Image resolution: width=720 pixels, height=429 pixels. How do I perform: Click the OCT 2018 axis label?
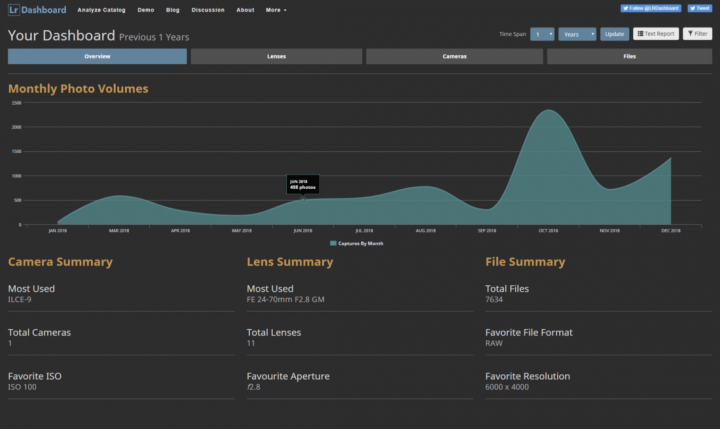(548, 231)
